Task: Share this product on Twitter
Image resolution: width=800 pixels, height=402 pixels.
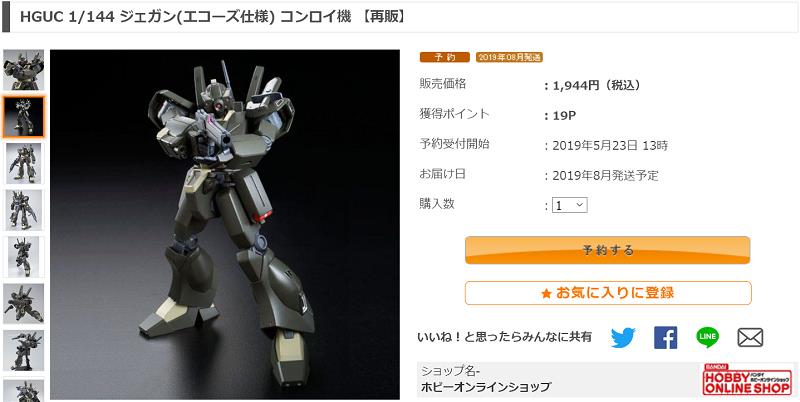Action: pyautogui.click(x=622, y=338)
